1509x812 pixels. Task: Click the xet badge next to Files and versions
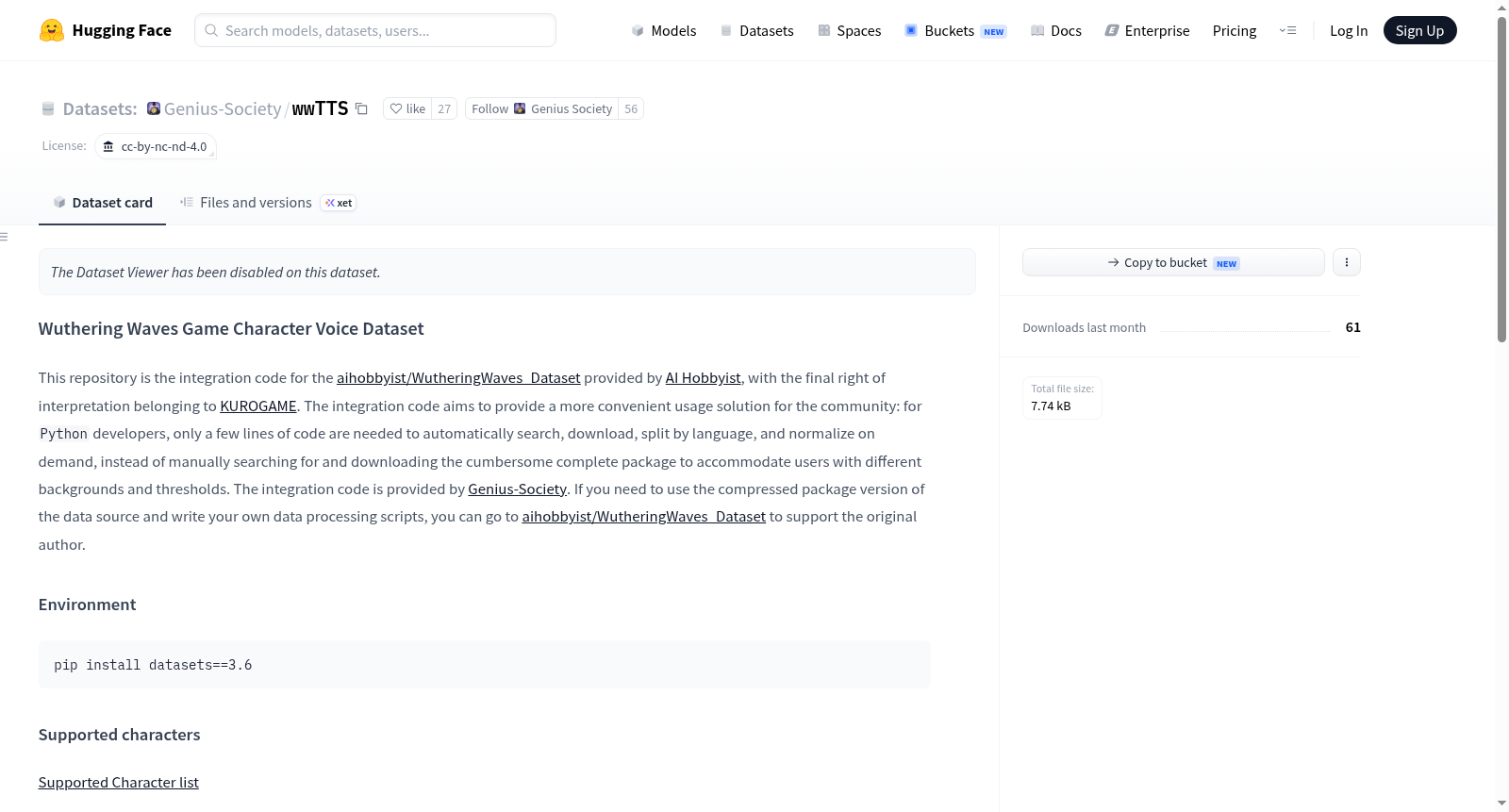(339, 203)
